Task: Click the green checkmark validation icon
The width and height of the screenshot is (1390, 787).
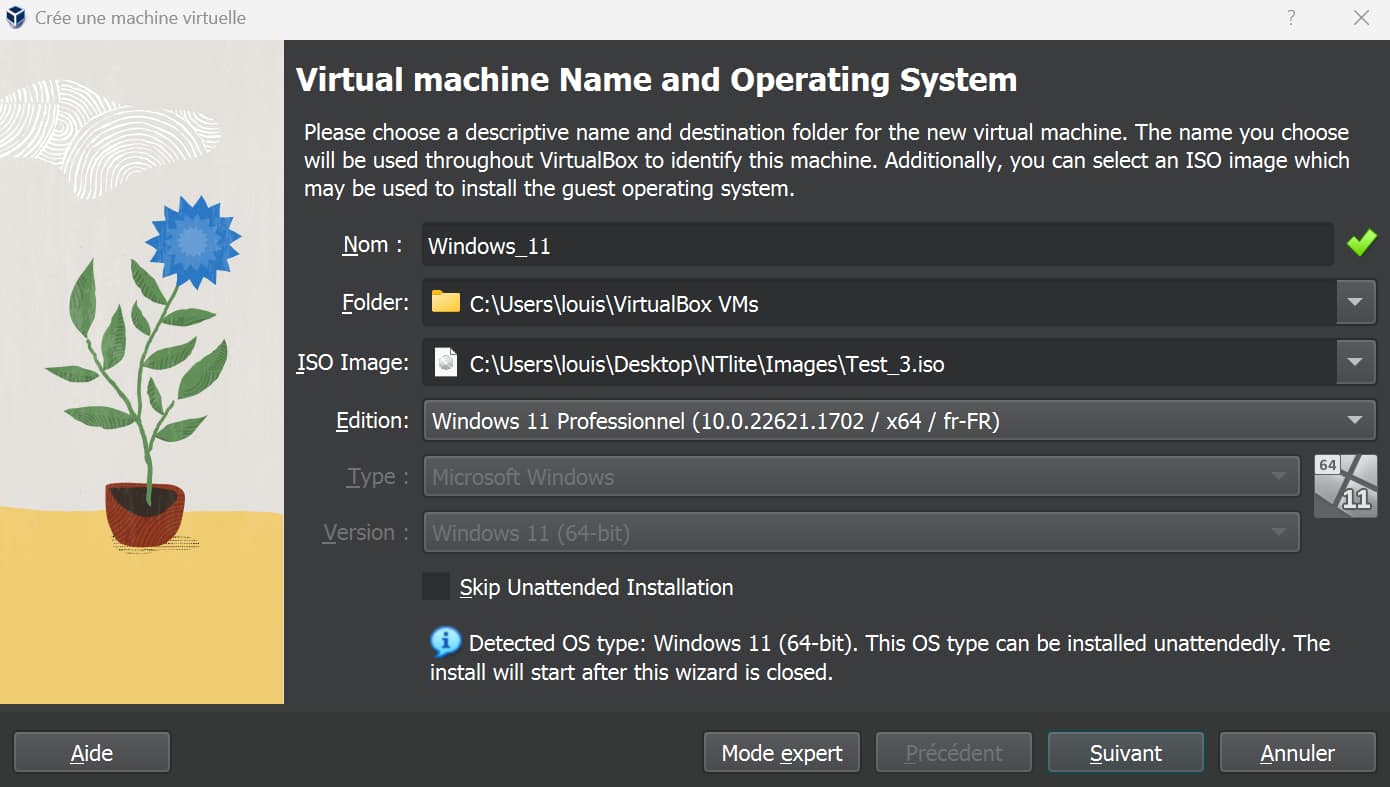Action: 1360,242
